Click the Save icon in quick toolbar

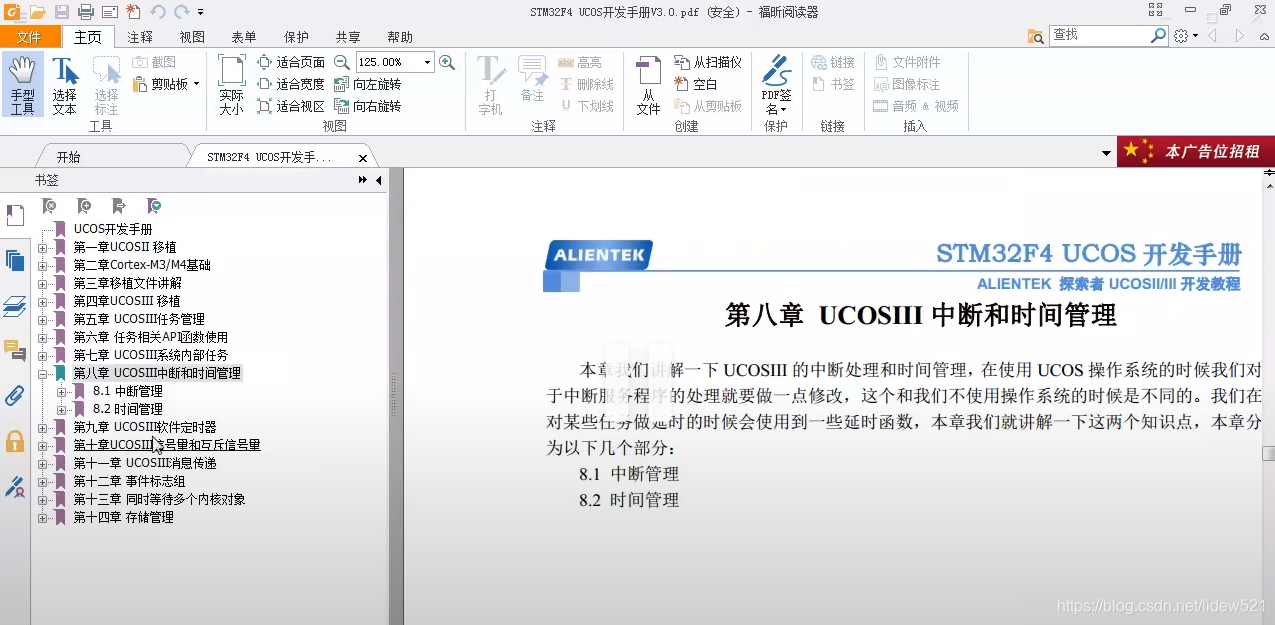(62, 12)
